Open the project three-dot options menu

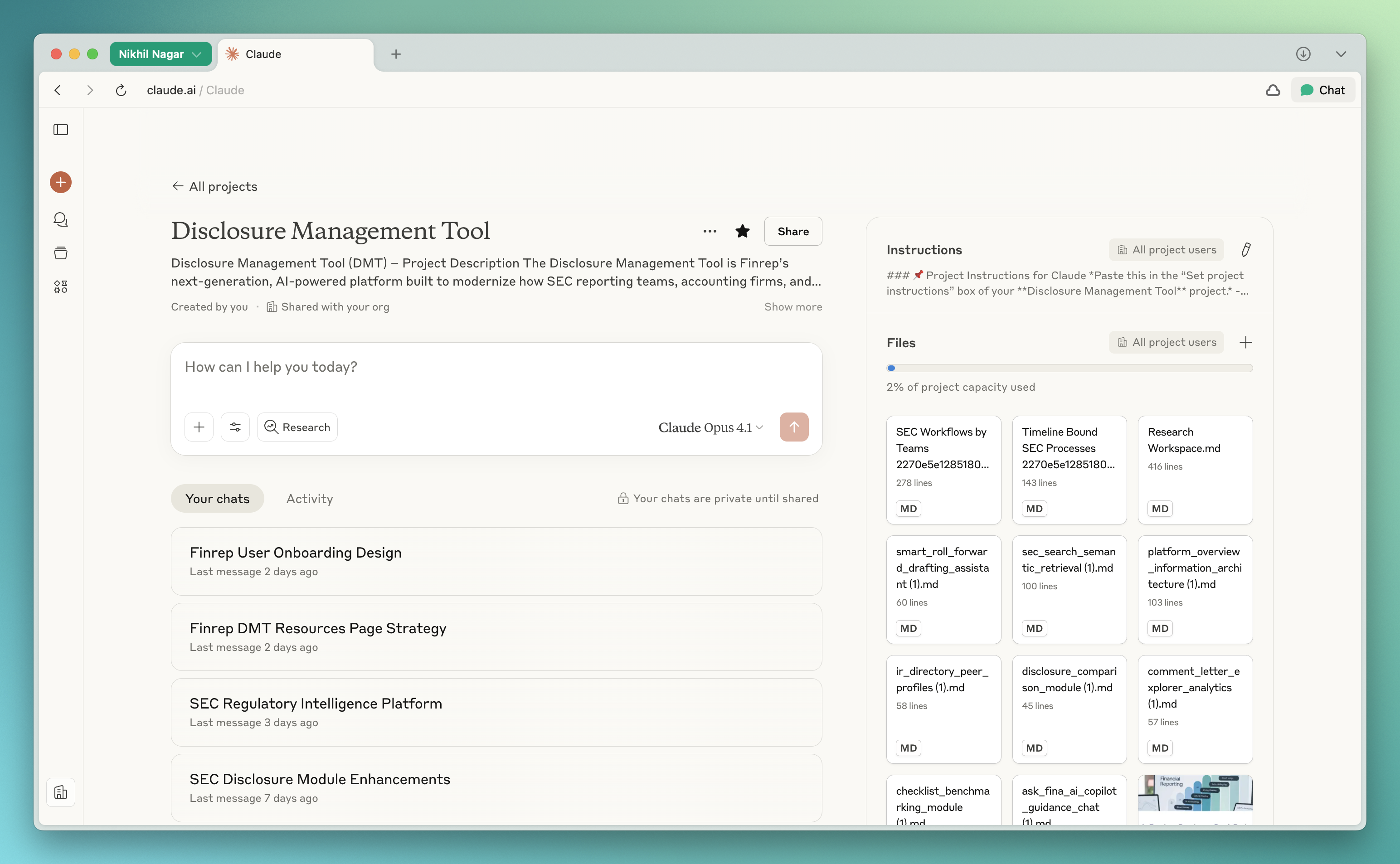(710, 232)
